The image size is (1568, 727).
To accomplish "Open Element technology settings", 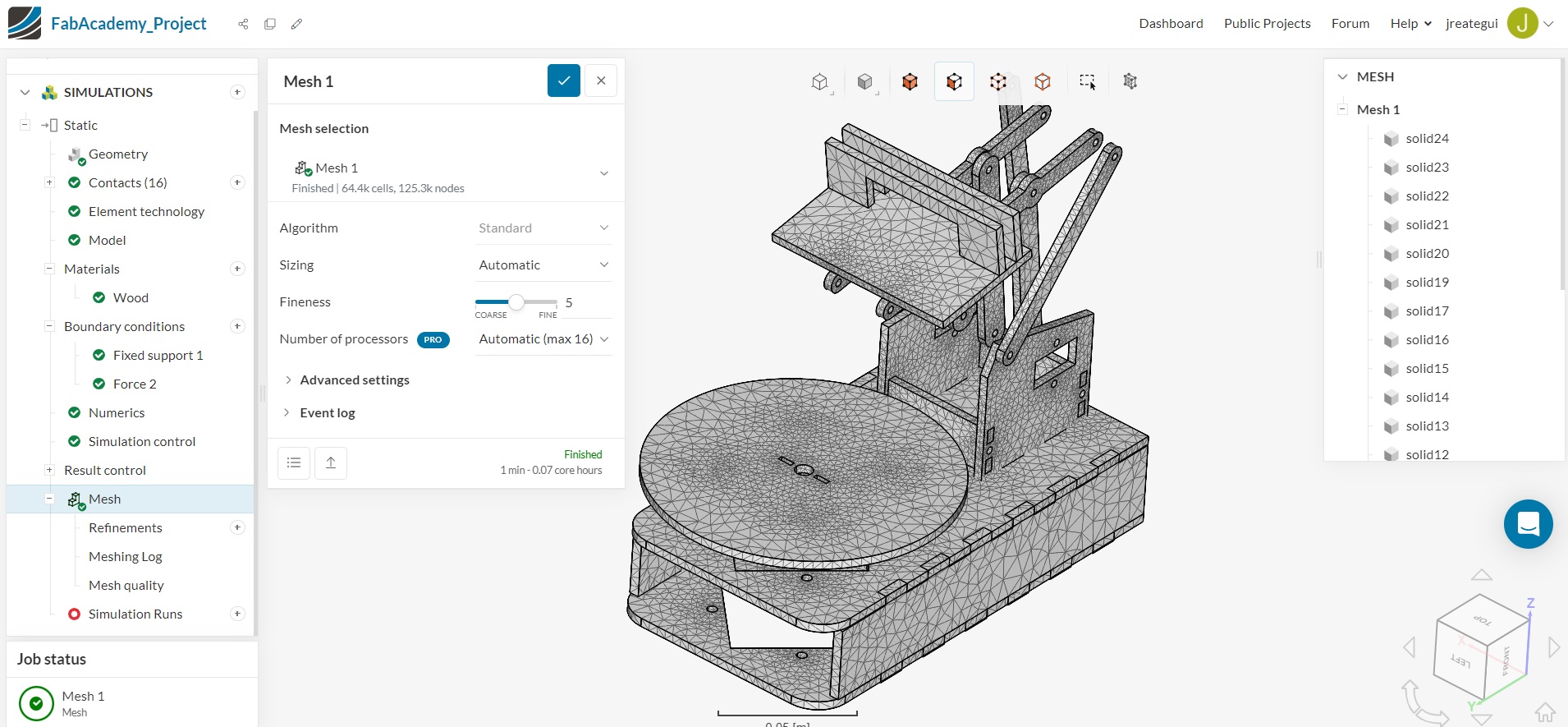I will tap(146, 211).
